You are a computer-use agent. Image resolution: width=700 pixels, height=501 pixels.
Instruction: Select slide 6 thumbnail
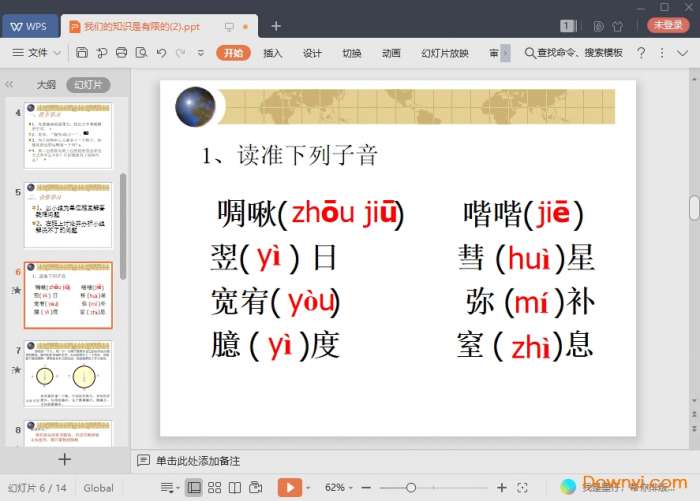(x=68, y=295)
